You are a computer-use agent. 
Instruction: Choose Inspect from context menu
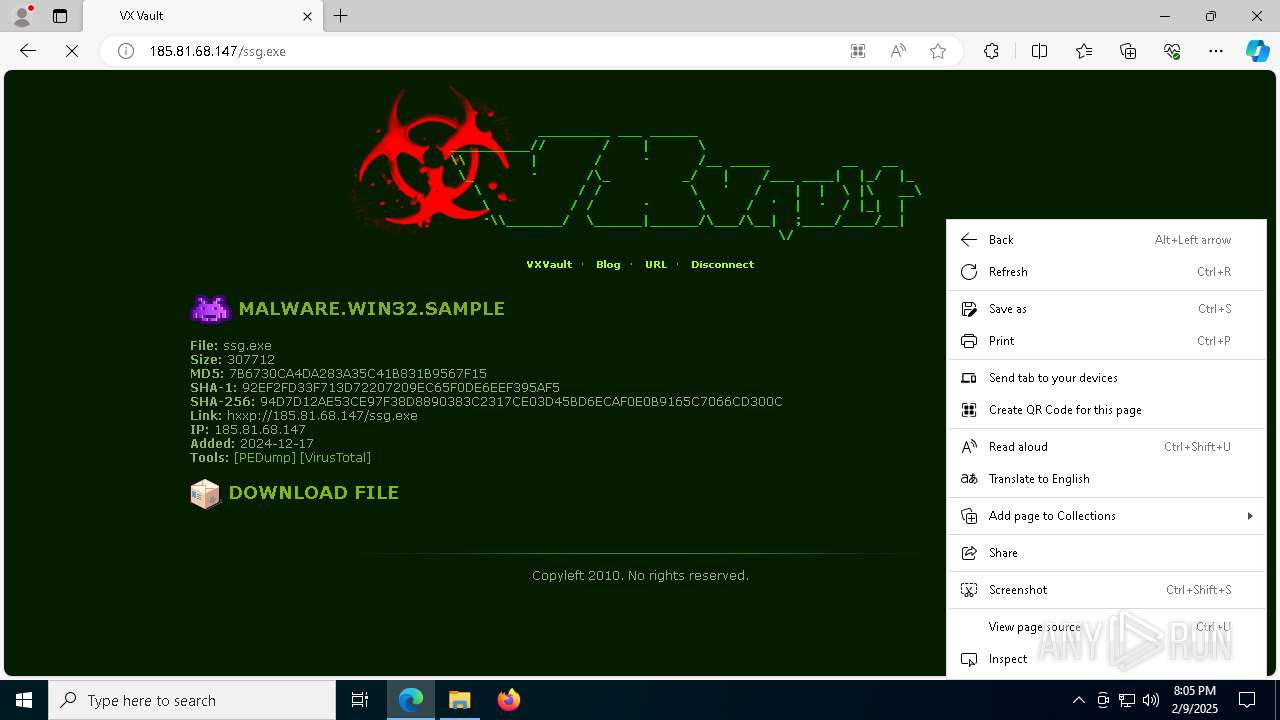[x=1106, y=659]
